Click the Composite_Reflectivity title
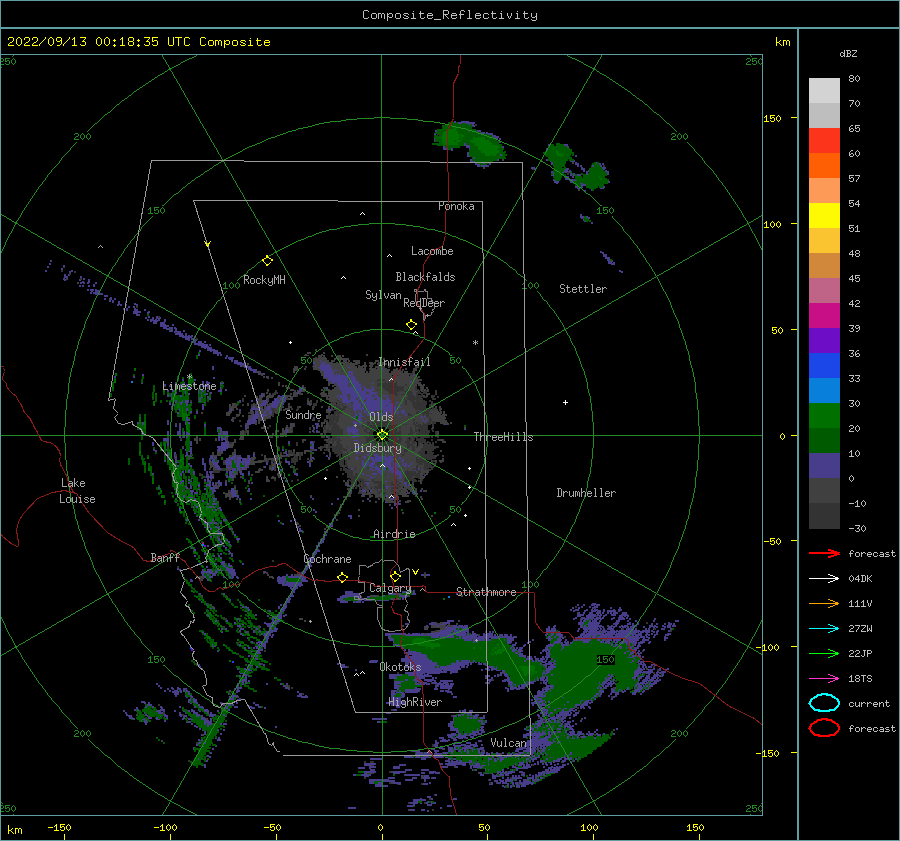This screenshot has width=900, height=841. [x=449, y=15]
